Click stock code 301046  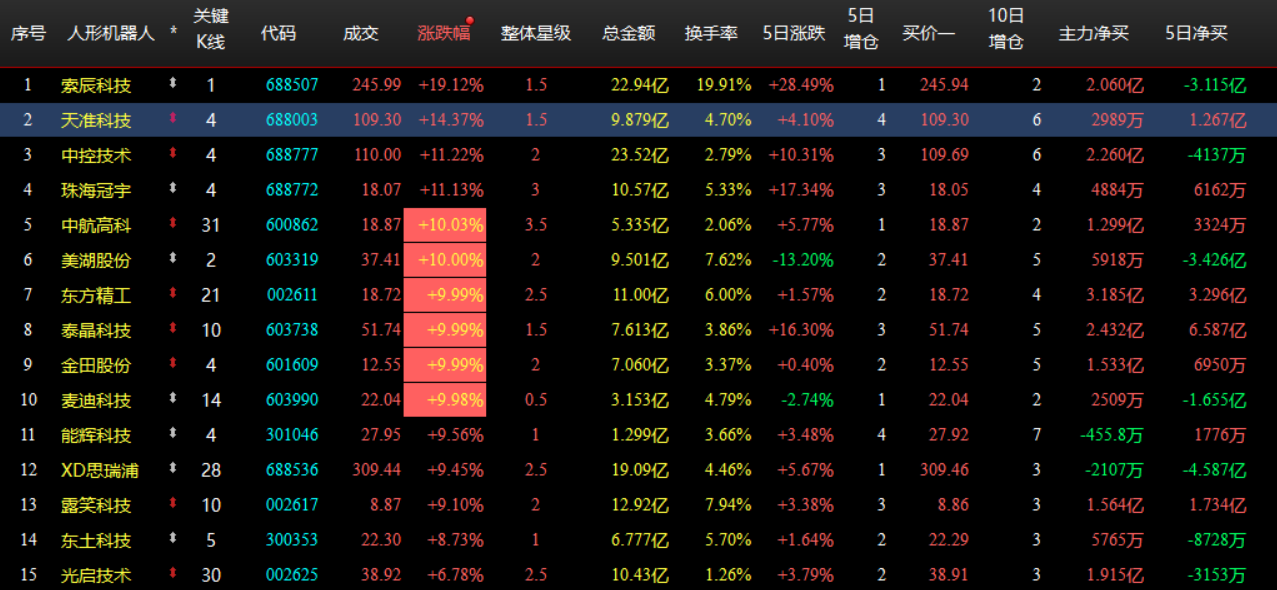292,435
